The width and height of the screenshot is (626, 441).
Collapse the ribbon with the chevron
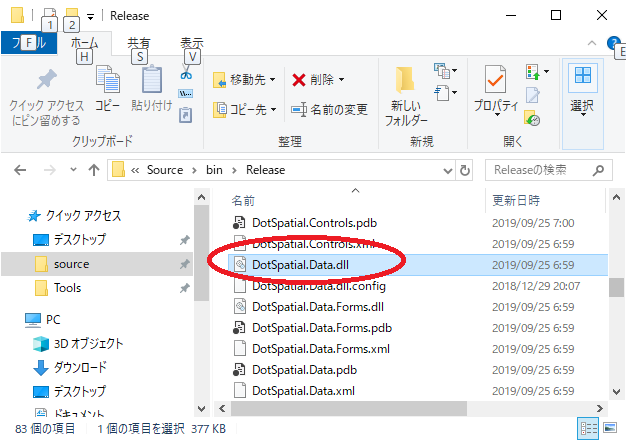tap(592, 43)
